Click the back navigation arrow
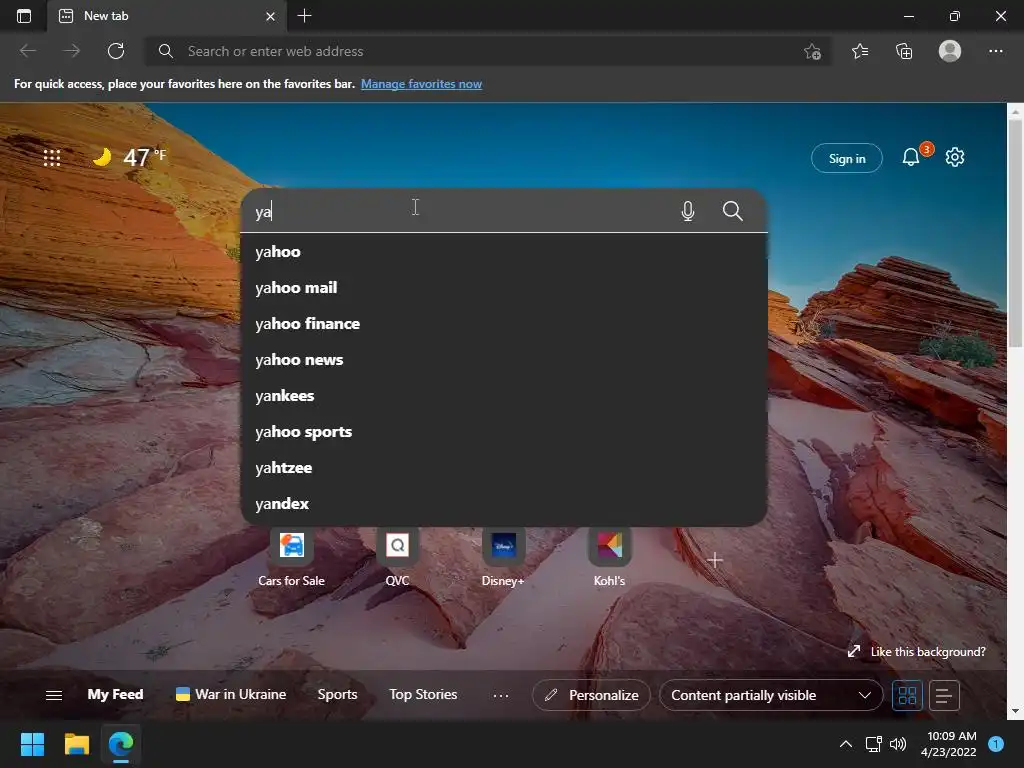1024x768 pixels. click(x=28, y=51)
